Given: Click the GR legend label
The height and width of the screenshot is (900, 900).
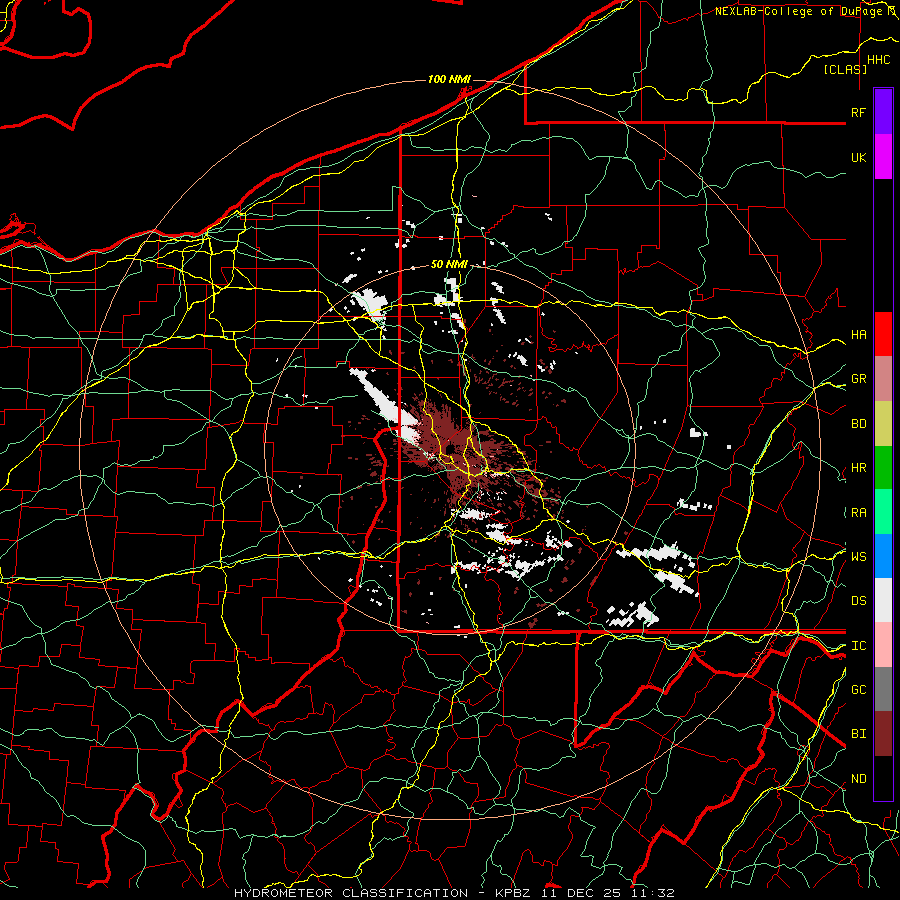Looking at the screenshot, I should [858, 379].
